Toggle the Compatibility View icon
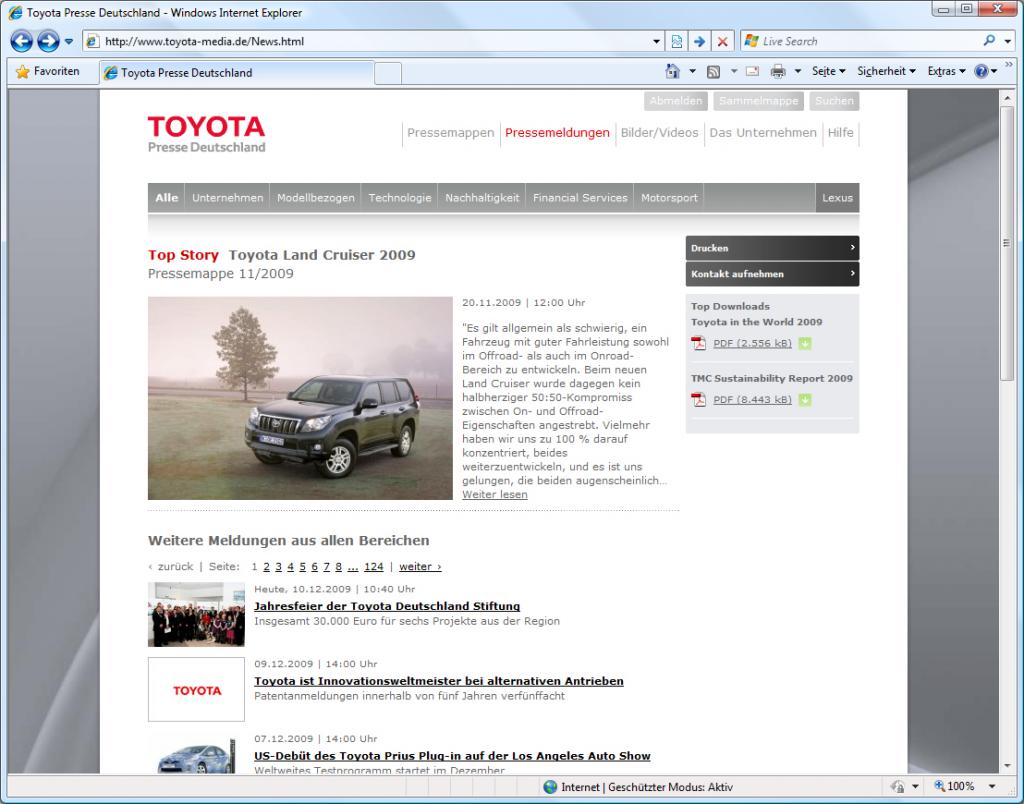Image resolution: width=1024 pixels, height=804 pixels. point(677,41)
